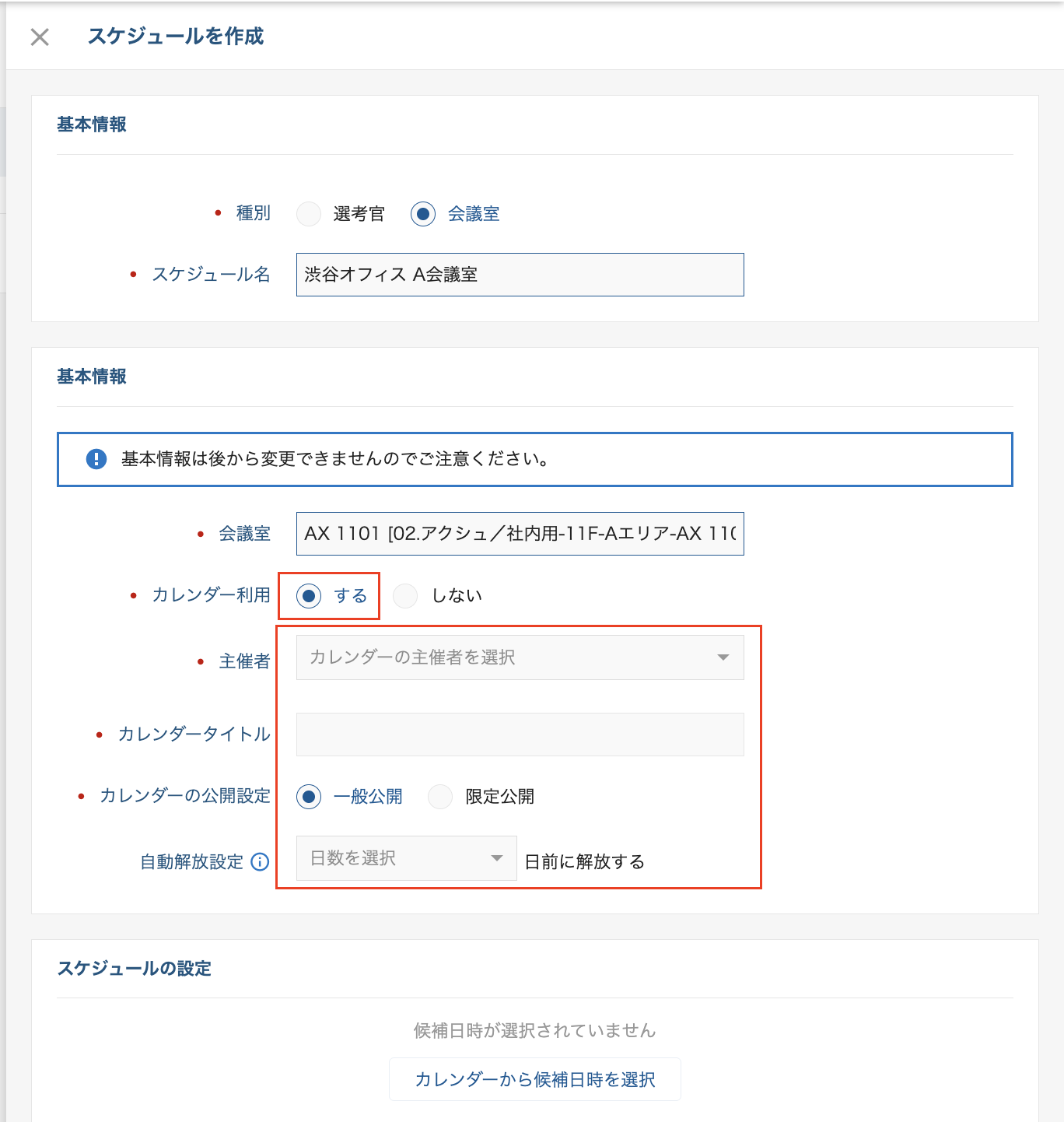Select the 会議室 type radio button
This screenshot has height=1122, width=1064.
pos(423,214)
